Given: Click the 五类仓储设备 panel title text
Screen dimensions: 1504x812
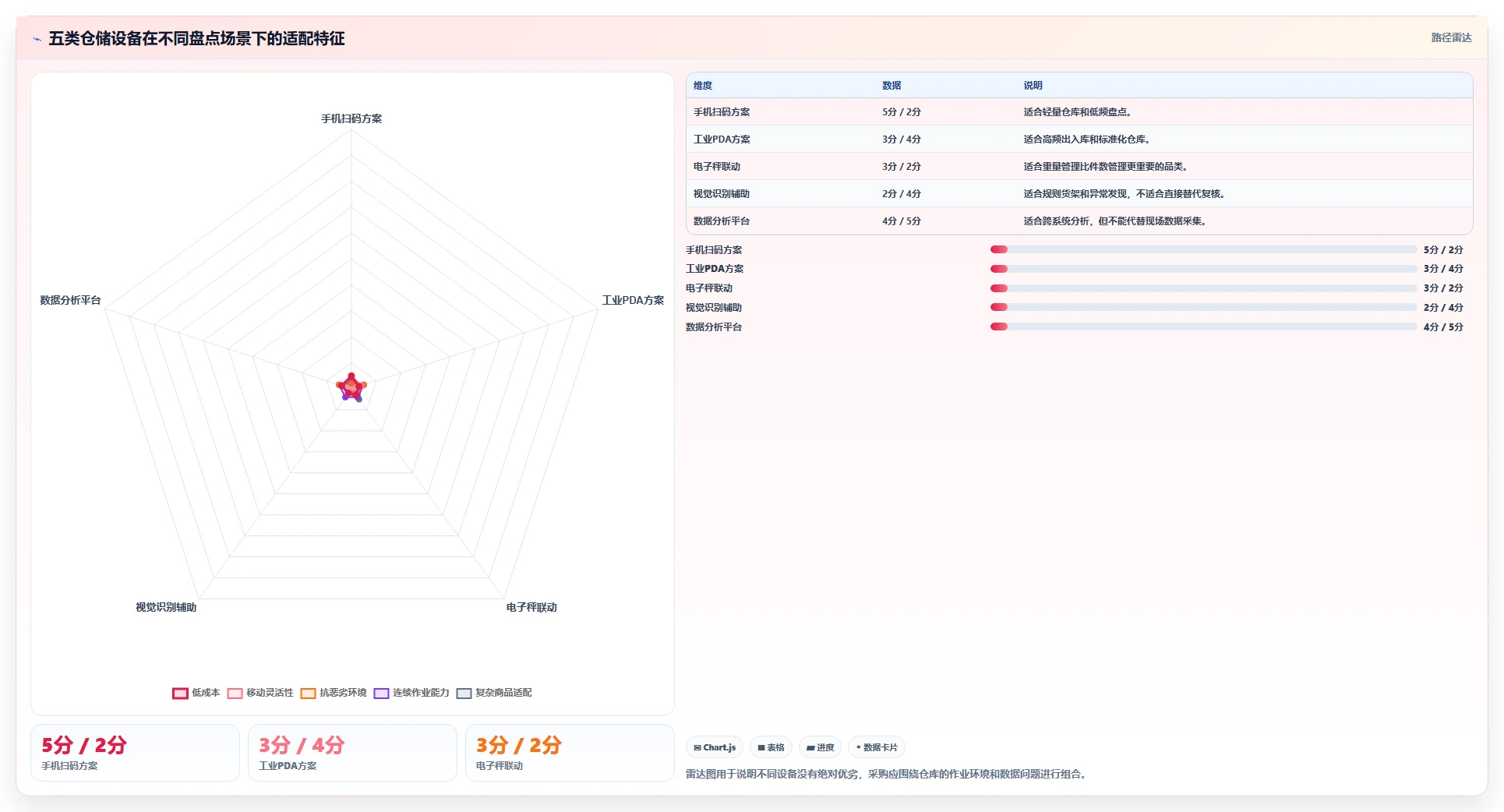Looking at the screenshot, I should tap(196, 39).
